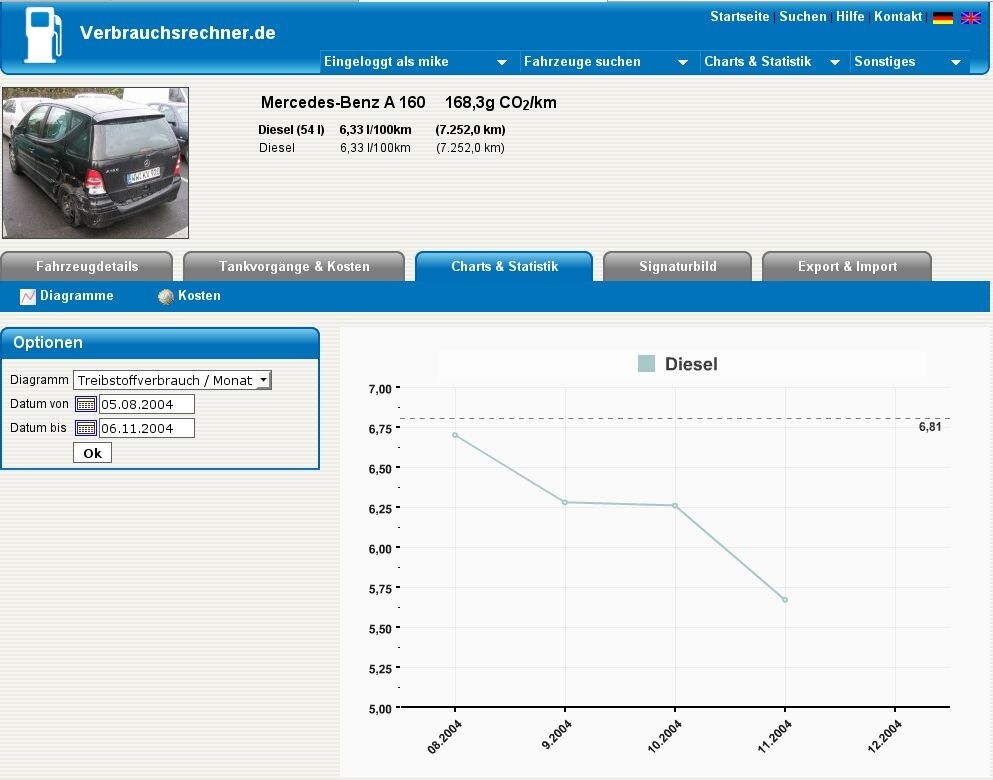Switch to the Fahrzeugdetails tab
Viewport: 993px width, 780px height.
click(87, 267)
